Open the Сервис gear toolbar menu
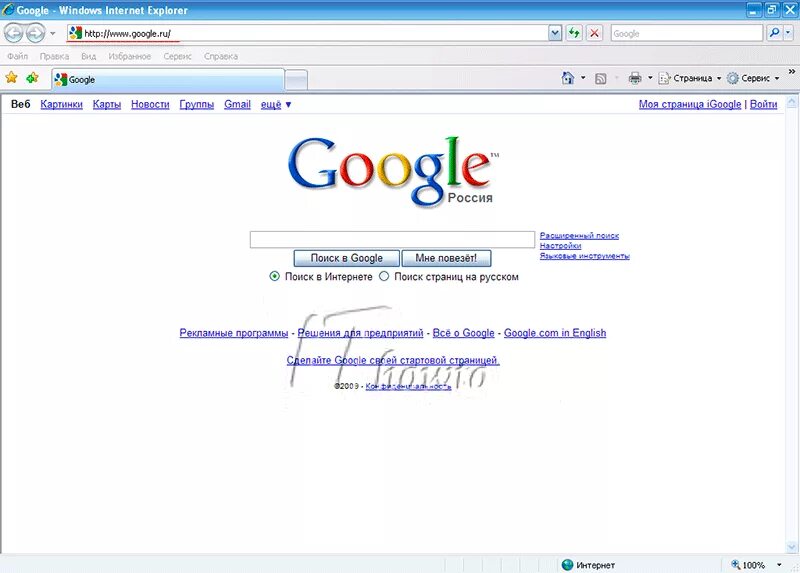Screen dimensions: 800x573 753,78
